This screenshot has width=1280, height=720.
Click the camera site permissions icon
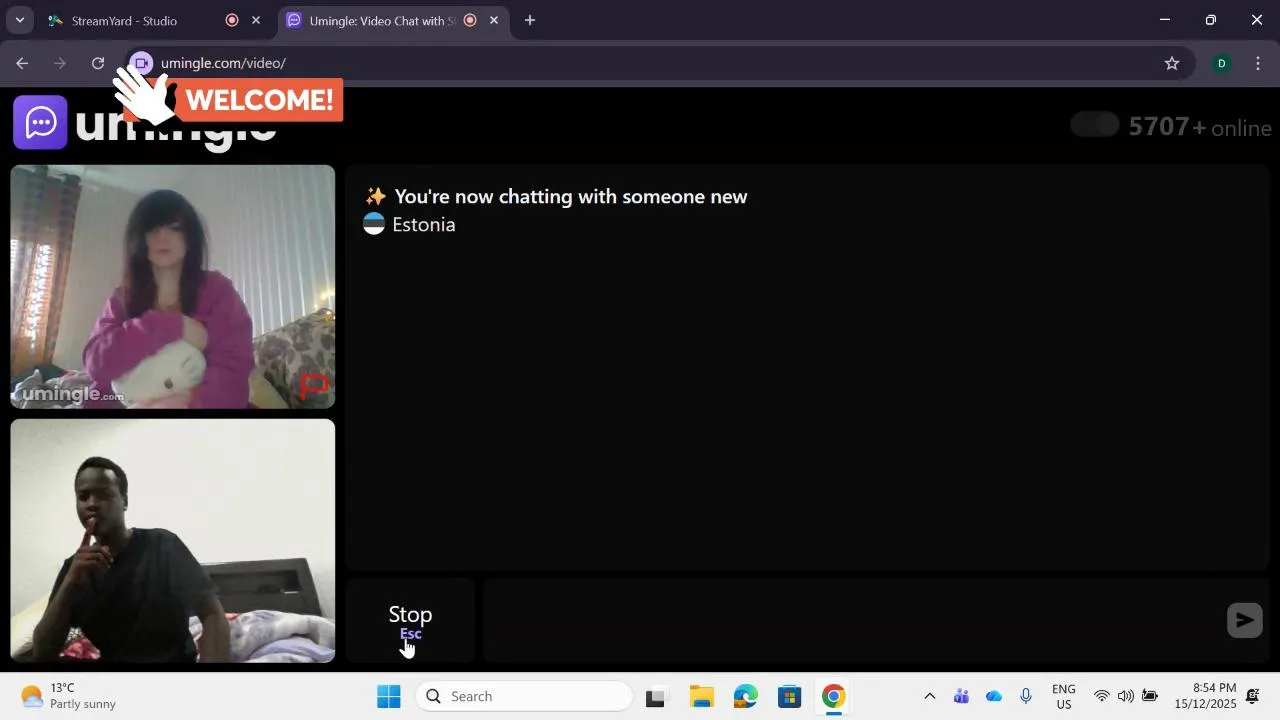pos(141,63)
